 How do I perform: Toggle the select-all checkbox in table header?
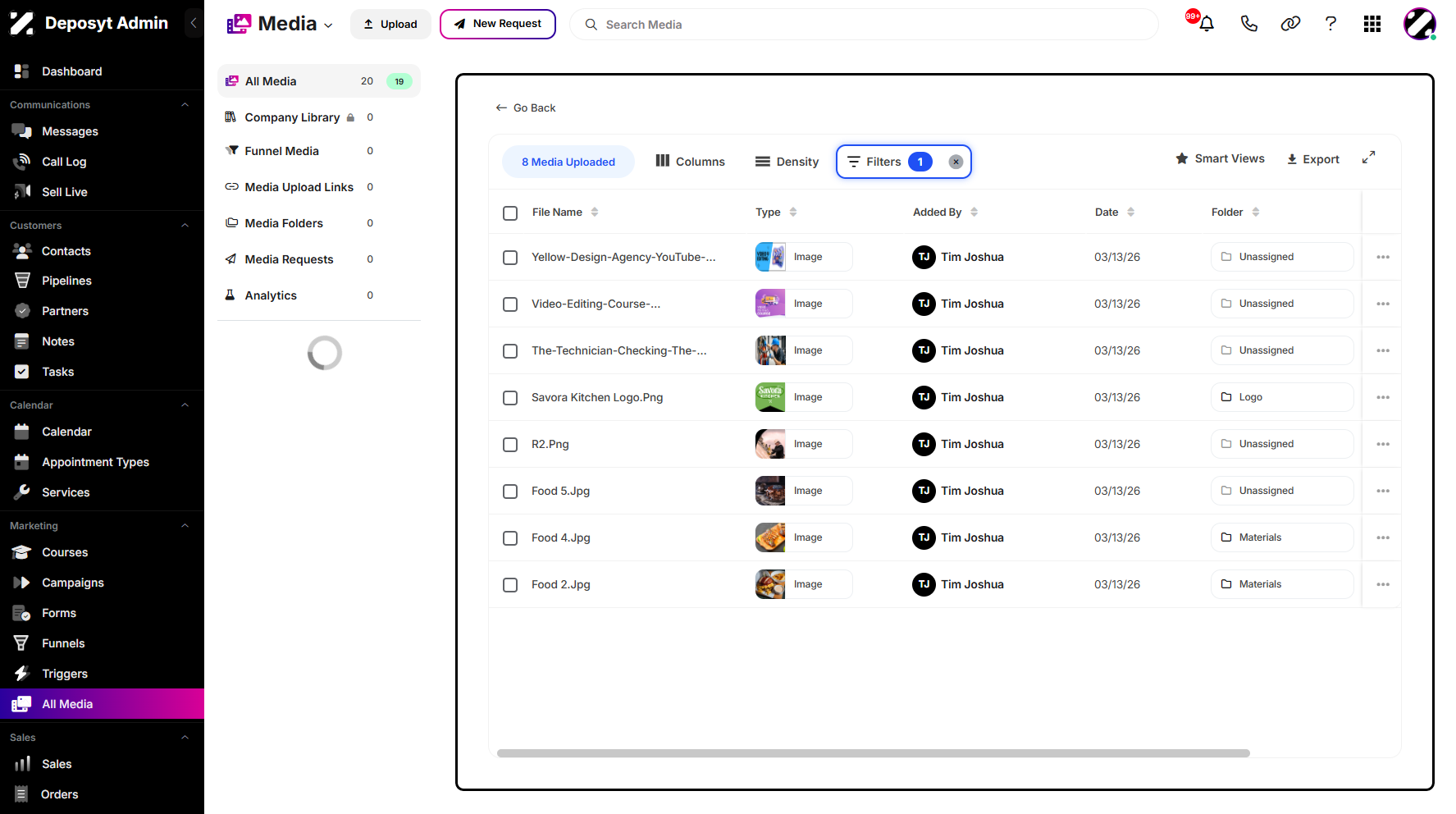(x=510, y=213)
